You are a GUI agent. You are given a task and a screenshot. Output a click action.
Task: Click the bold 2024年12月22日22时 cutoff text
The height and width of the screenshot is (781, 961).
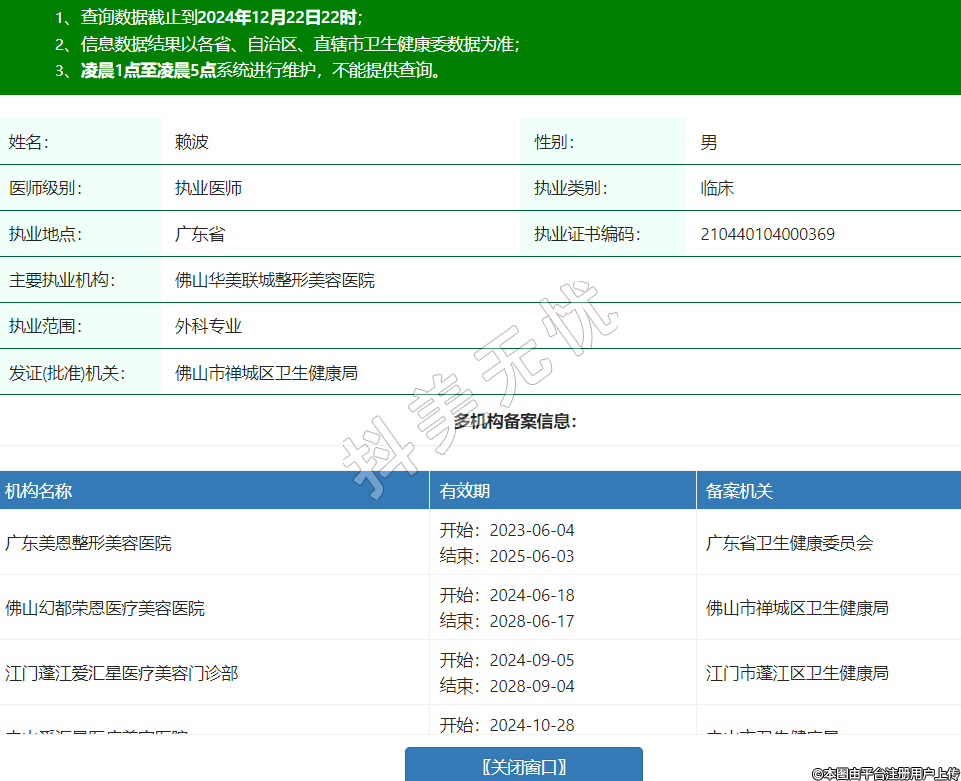[x=277, y=17]
